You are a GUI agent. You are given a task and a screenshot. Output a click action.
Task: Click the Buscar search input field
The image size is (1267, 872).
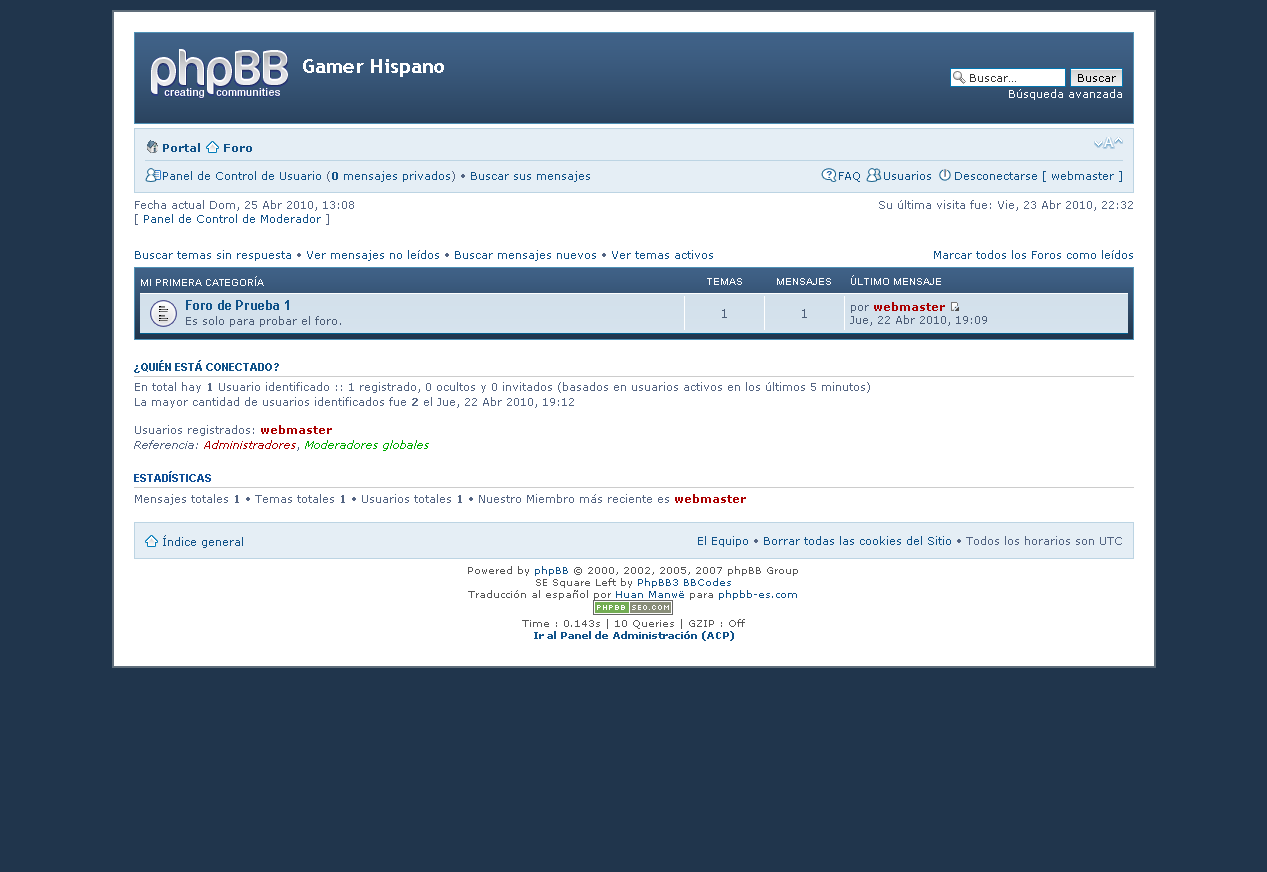(1008, 78)
